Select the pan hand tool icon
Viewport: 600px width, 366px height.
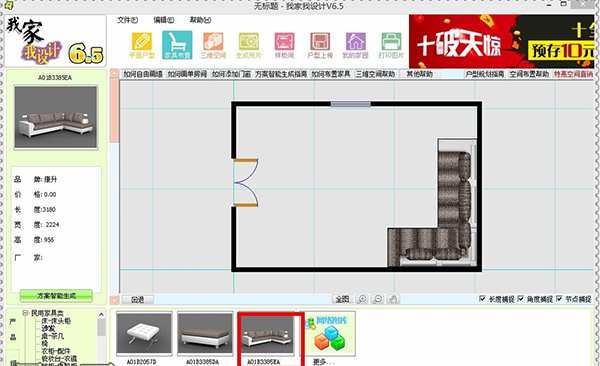pyautogui.click(x=393, y=299)
